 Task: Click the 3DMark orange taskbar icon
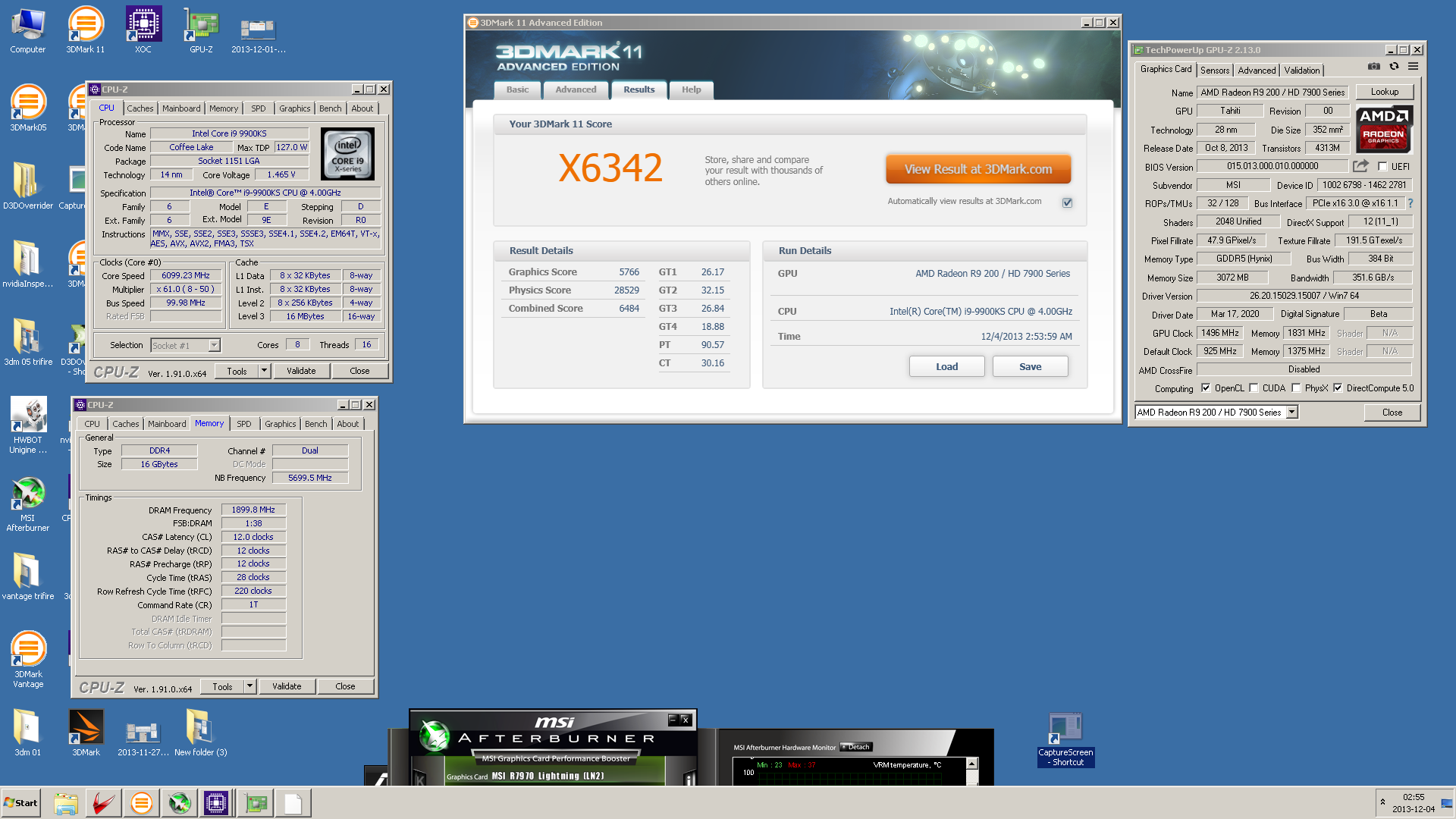click(x=141, y=803)
